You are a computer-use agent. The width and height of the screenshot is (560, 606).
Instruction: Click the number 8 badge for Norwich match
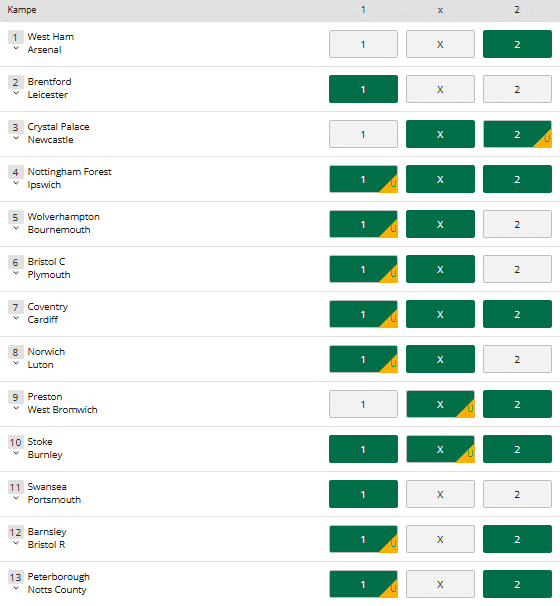[15, 352]
